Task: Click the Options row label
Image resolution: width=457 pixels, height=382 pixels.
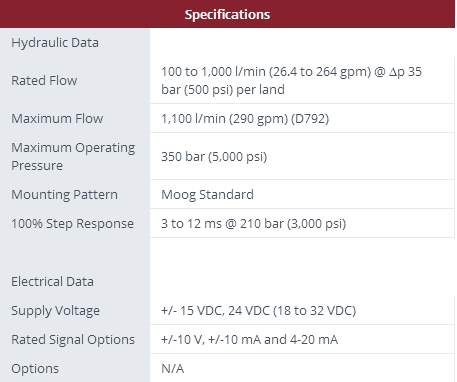Action: pyautogui.click(x=35, y=368)
